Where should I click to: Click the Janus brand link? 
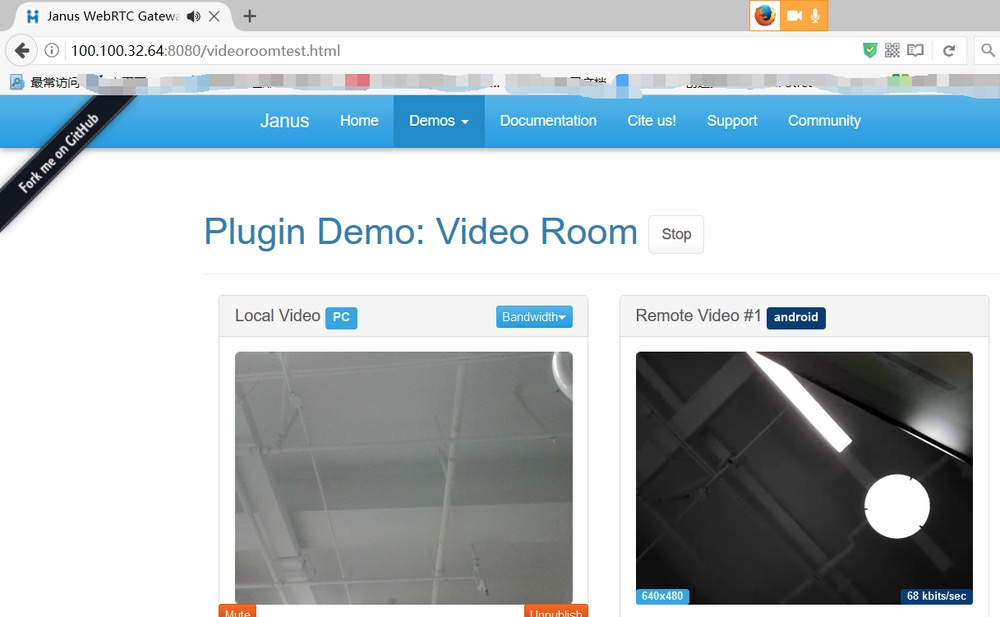(x=284, y=121)
